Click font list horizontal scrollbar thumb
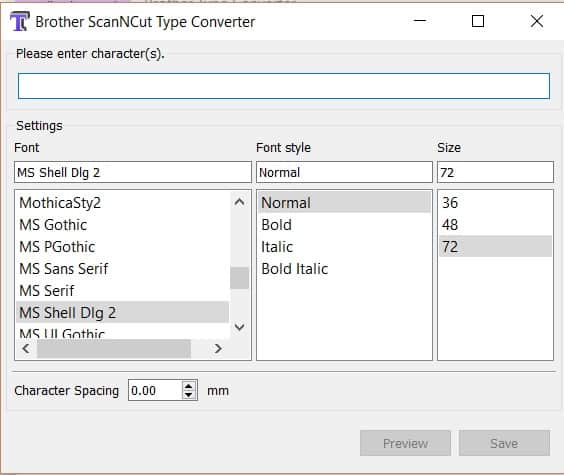 pyautogui.click(x=114, y=348)
